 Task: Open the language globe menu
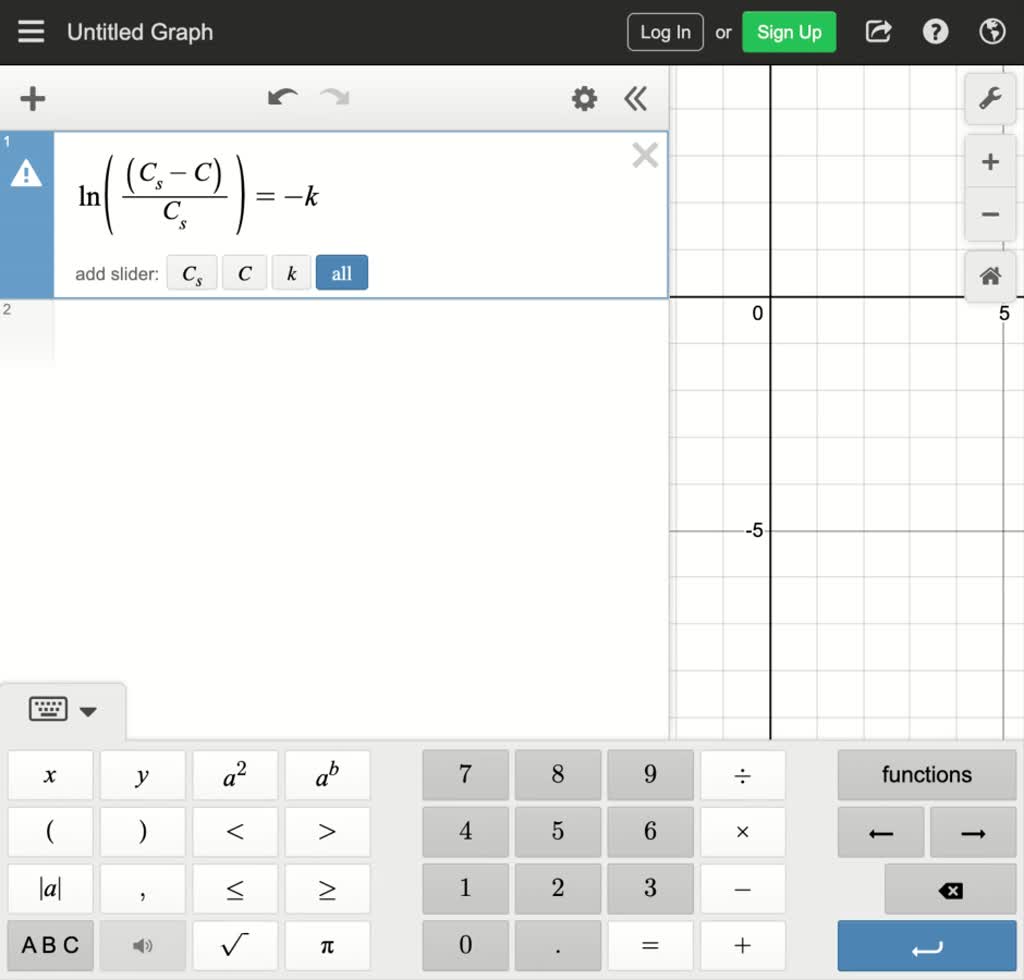tap(992, 32)
